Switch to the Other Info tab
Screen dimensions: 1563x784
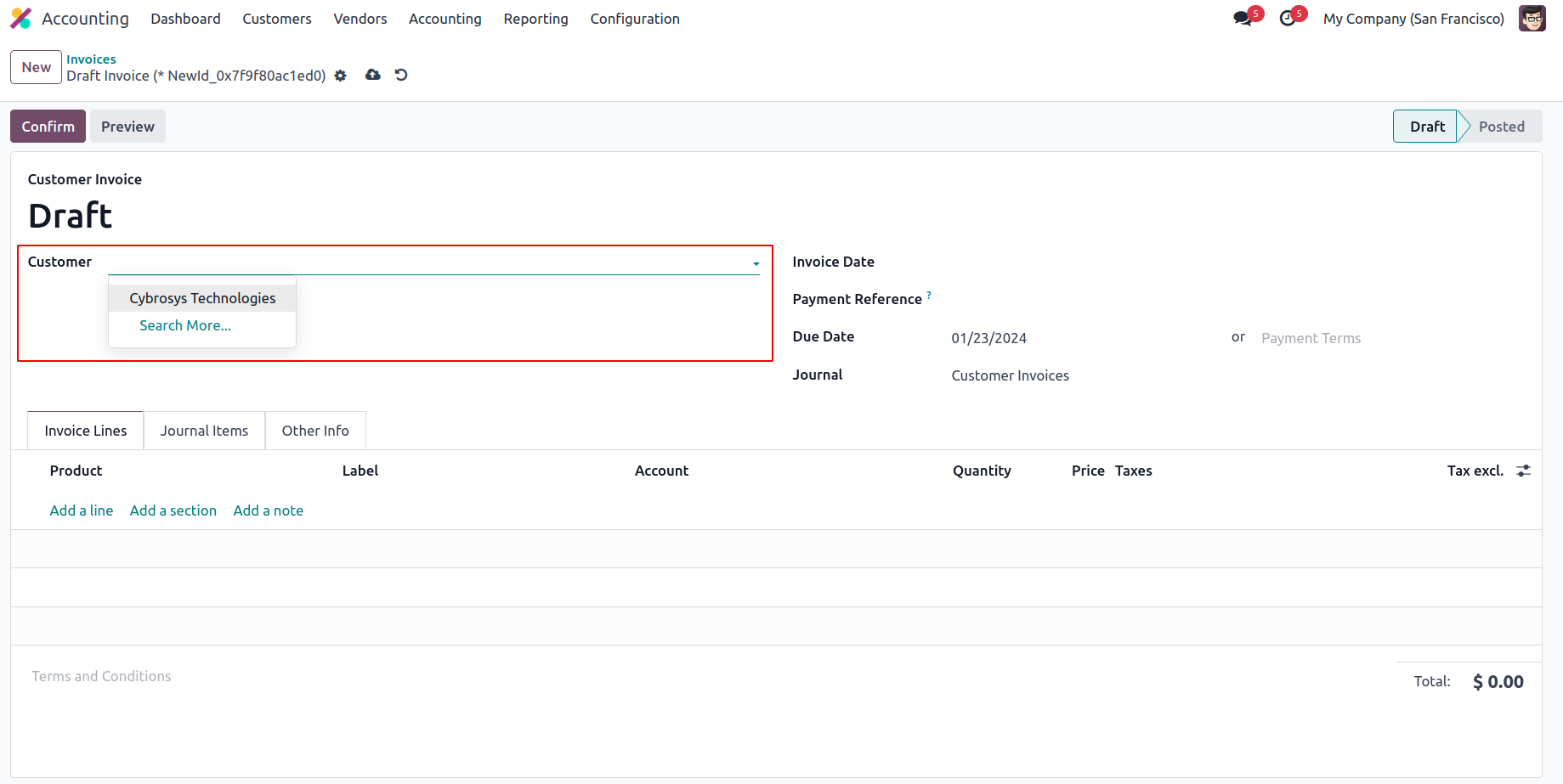pos(315,431)
